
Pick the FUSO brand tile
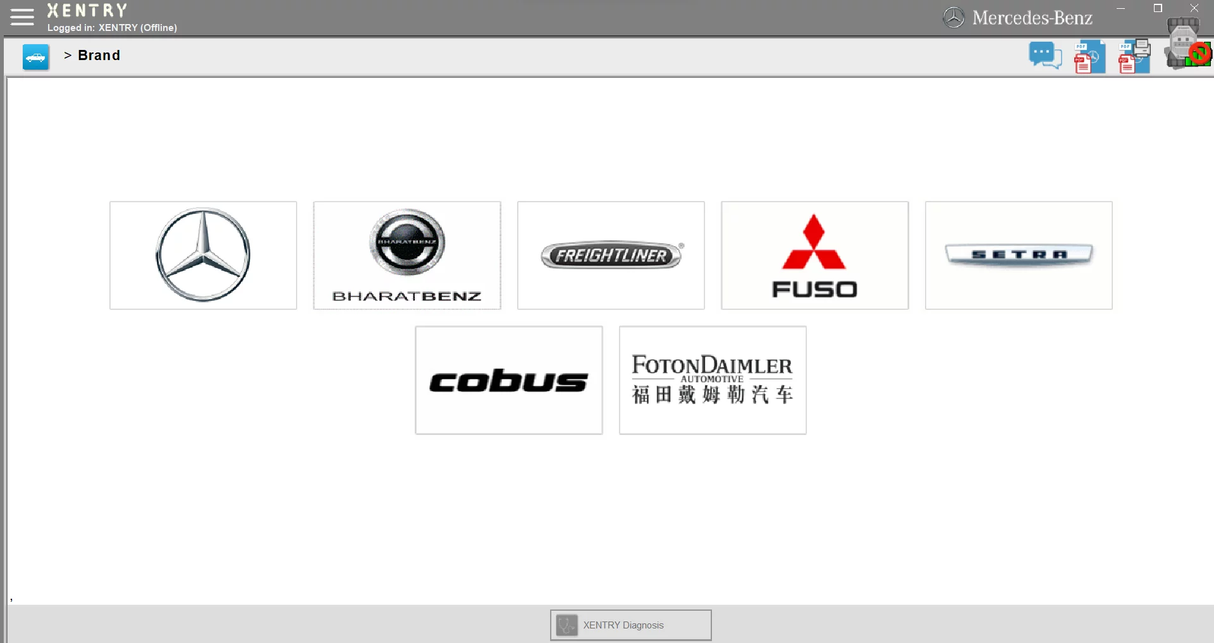(x=815, y=255)
